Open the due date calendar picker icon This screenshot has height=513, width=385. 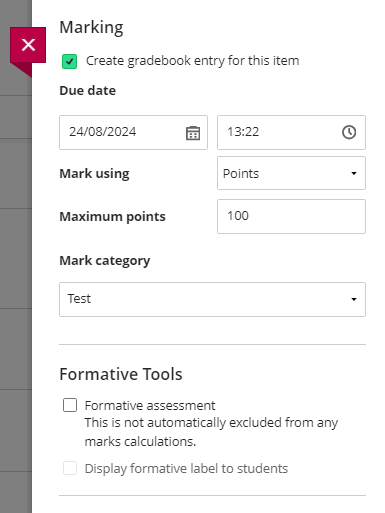(193, 133)
